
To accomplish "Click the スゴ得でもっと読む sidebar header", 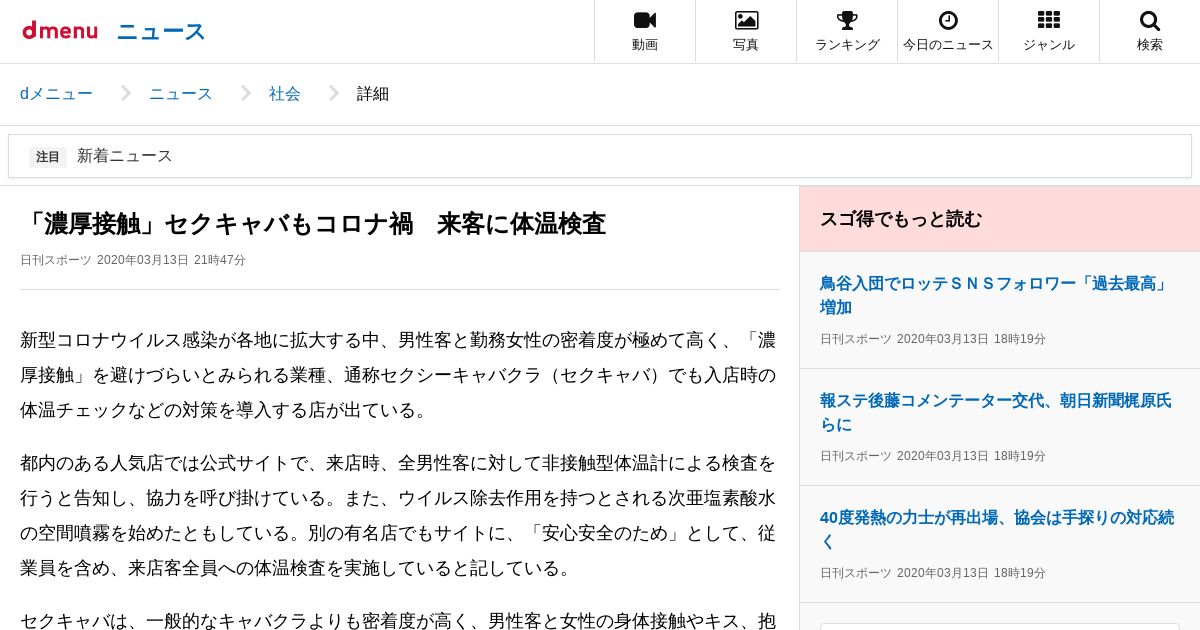I will [1000, 219].
